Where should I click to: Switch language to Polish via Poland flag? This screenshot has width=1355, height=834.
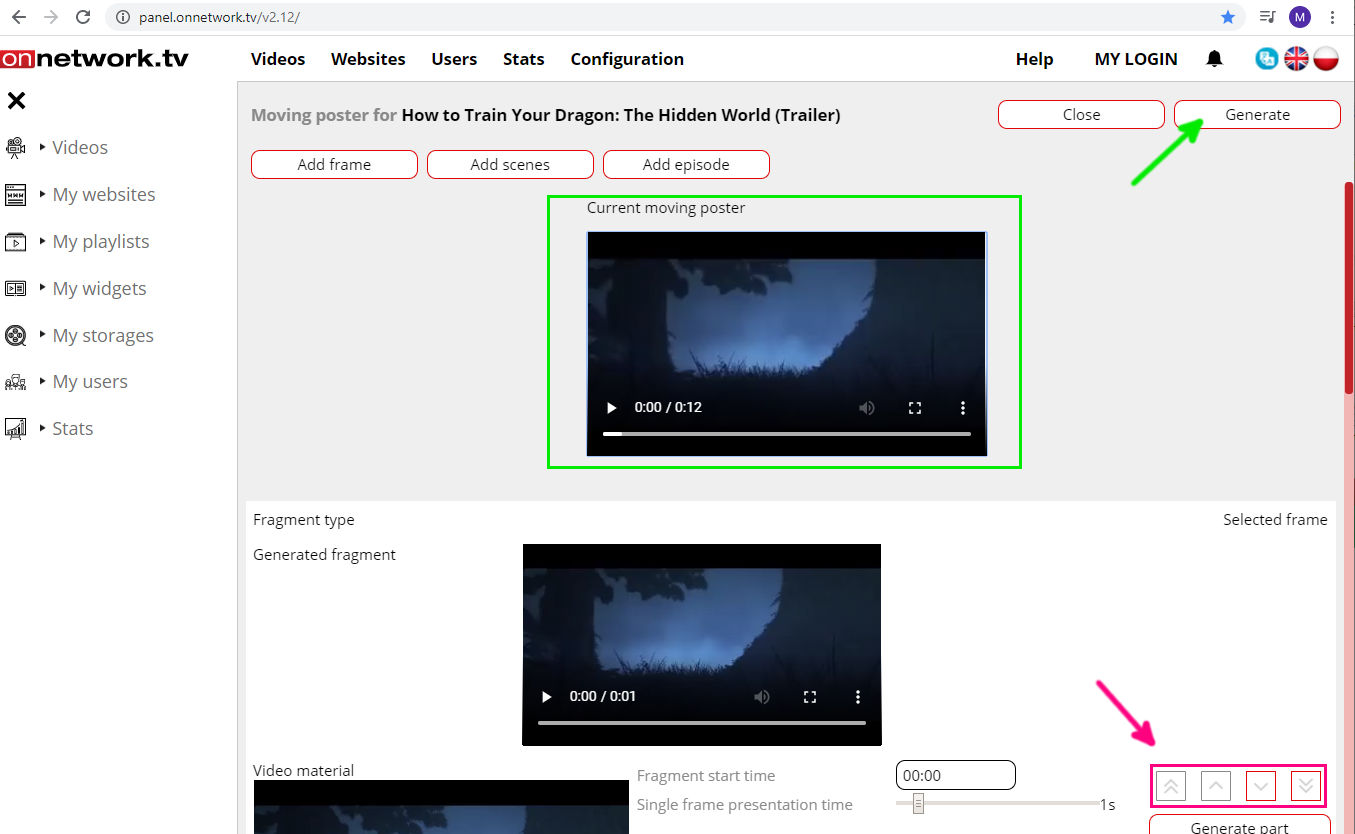tap(1326, 59)
